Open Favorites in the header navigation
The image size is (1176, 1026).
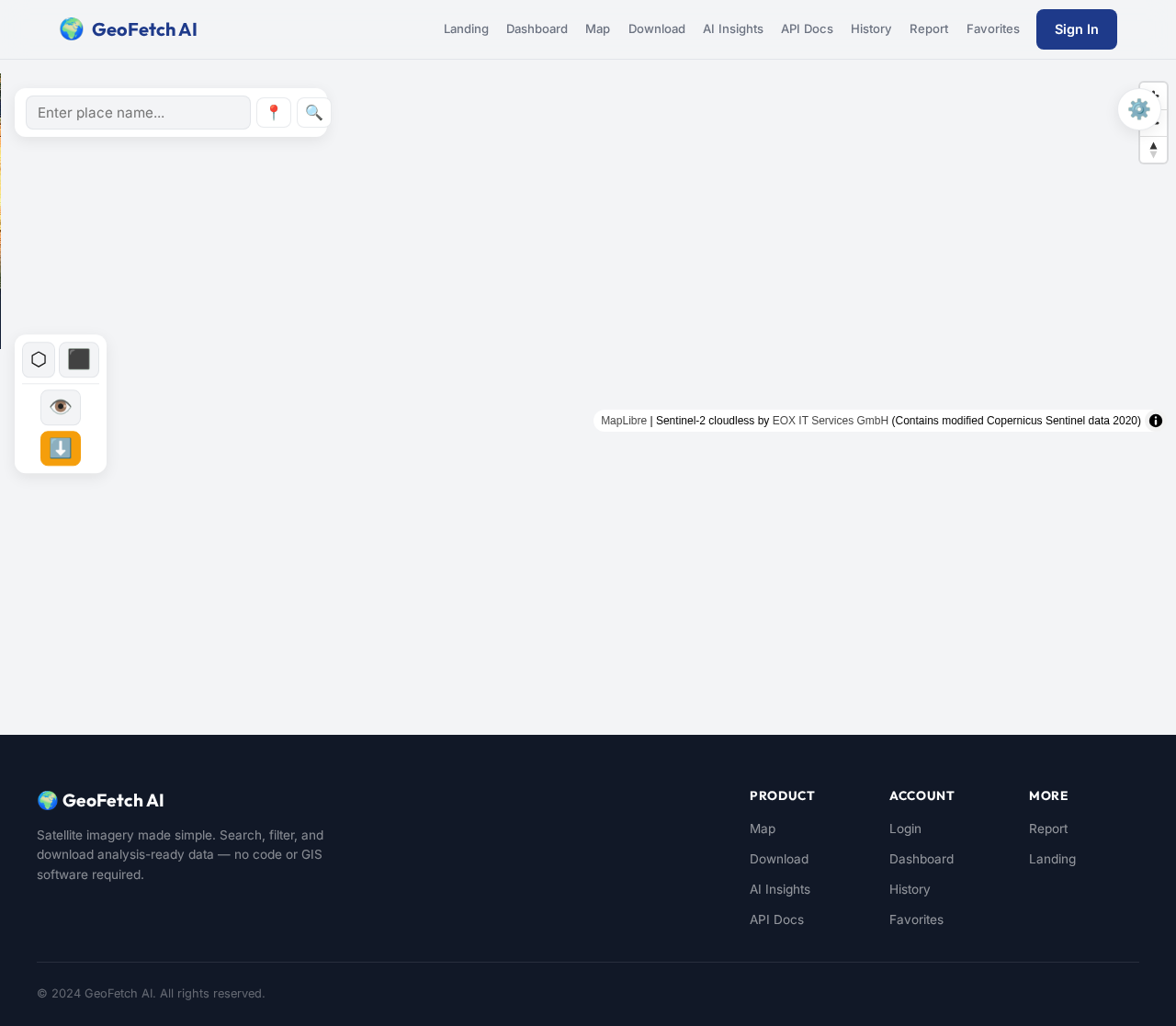pos(993,29)
